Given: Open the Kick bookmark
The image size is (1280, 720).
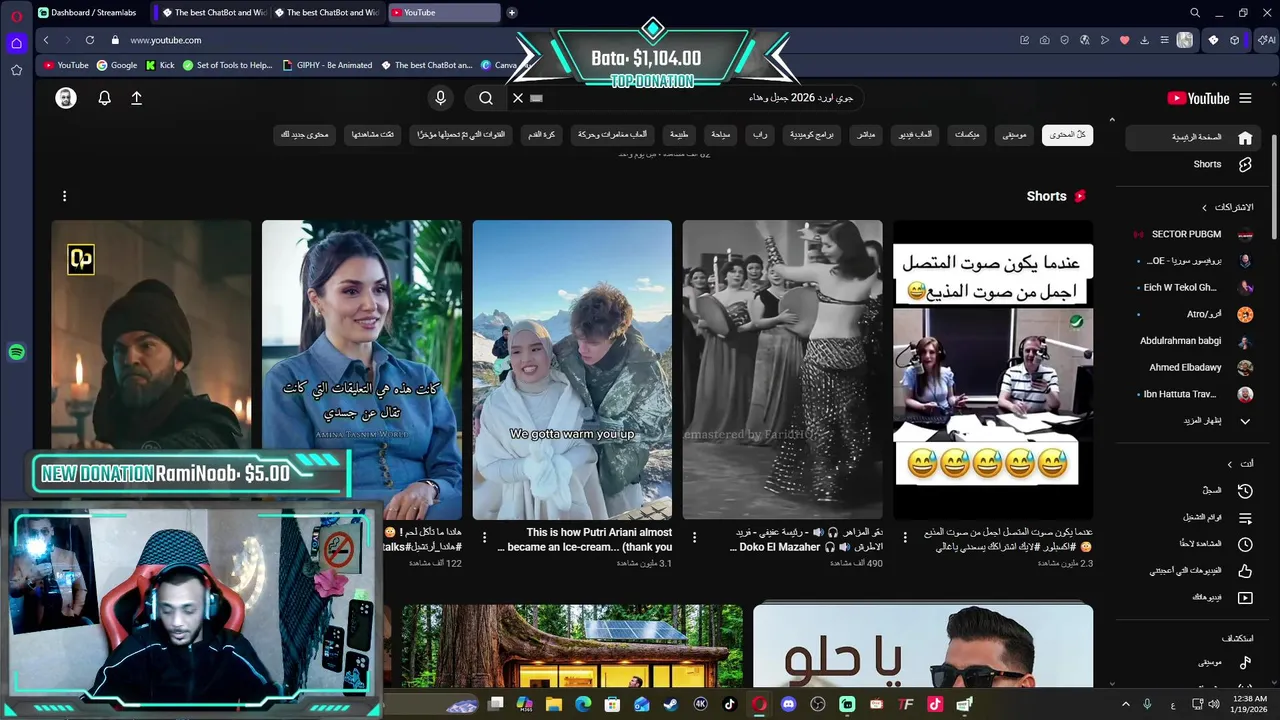Looking at the screenshot, I should (x=160, y=65).
